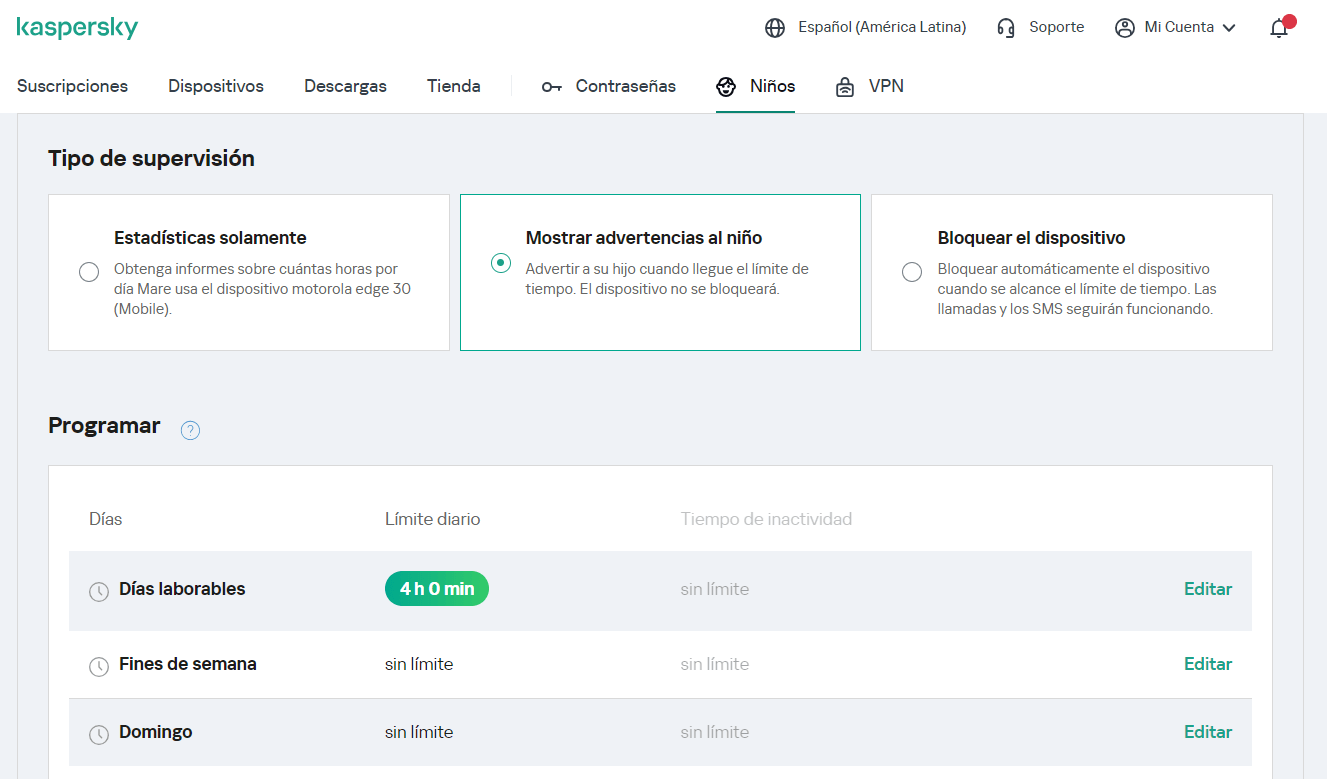Click the clock icon for Fines de semana
This screenshot has height=779, width=1327.
[99, 666]
